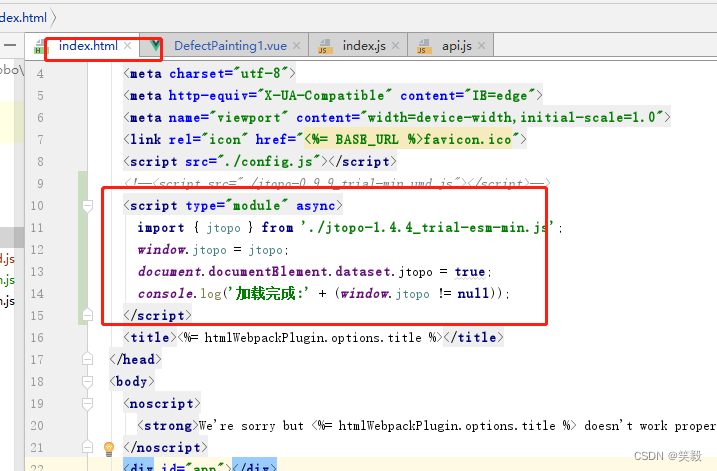Click the commented-out jtopo script line 9

pos(337,183)
